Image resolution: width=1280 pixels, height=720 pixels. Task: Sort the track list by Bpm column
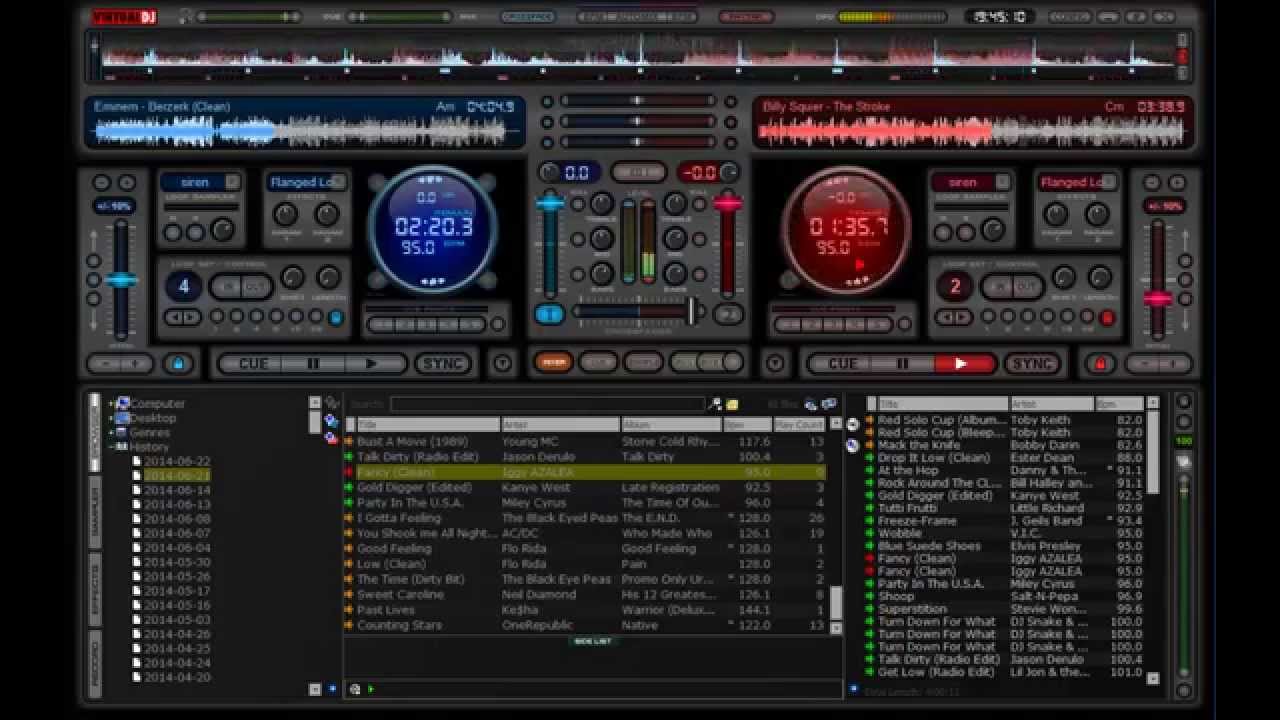click(747, 425)
